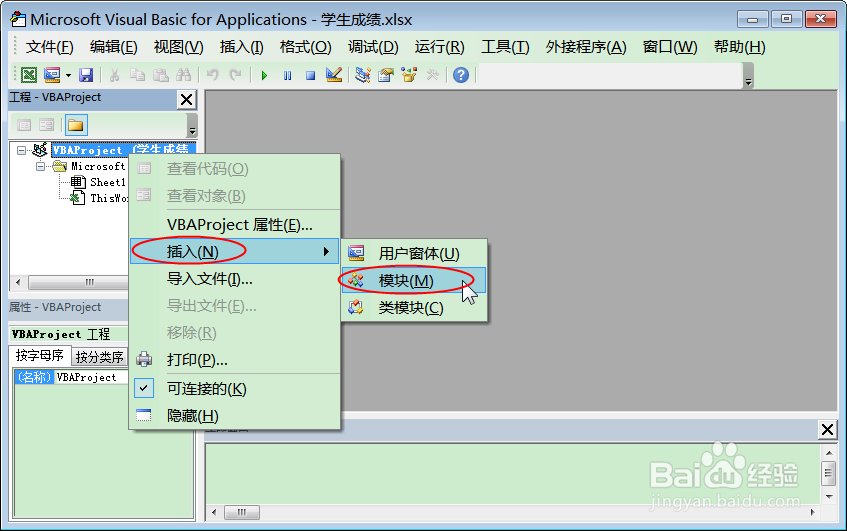The width and height of the screenshot is (847, 531).
Task: Click the Cut scissors icon
Action: (x=114, y=75)
